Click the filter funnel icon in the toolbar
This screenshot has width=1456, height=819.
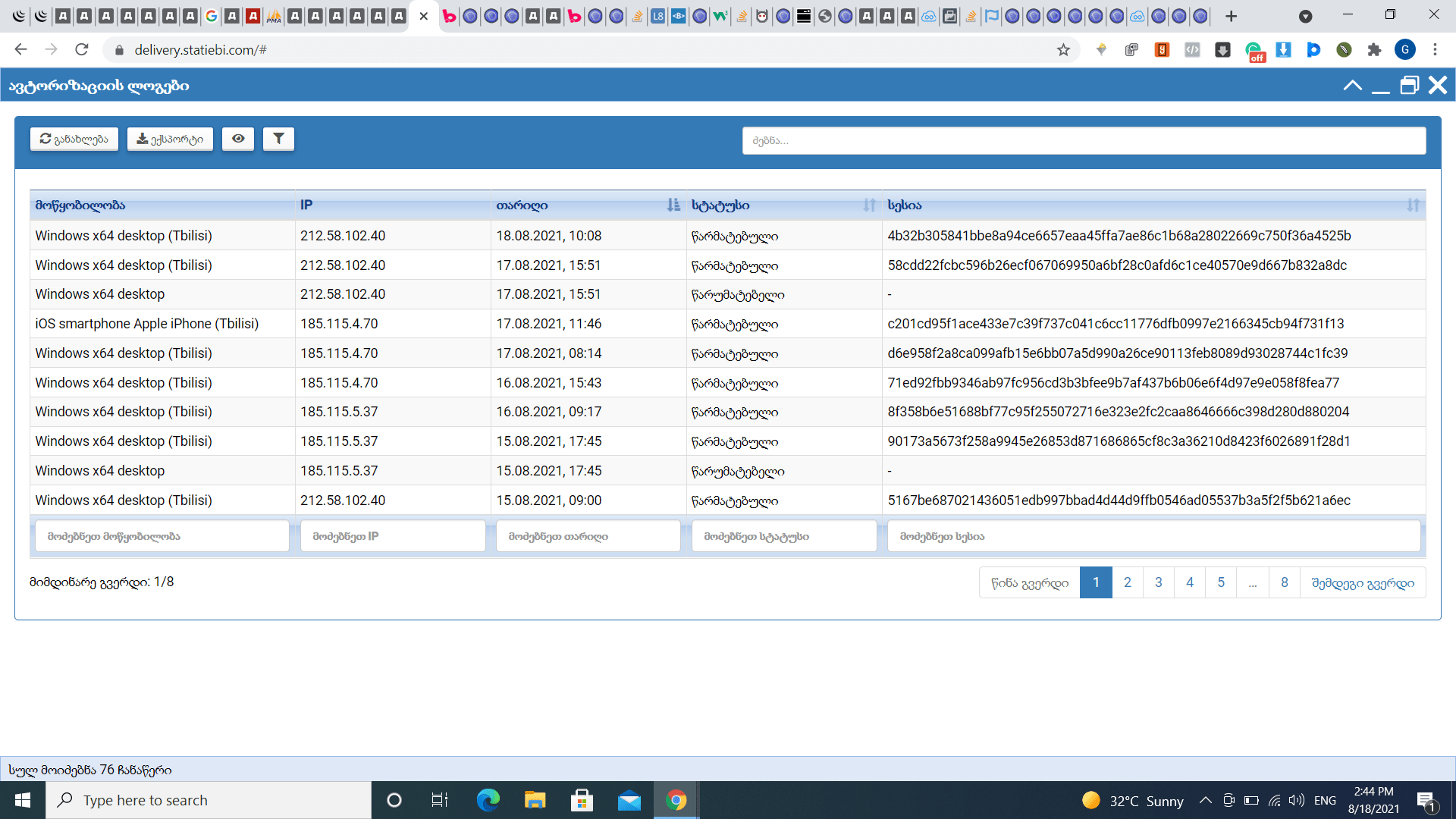[278, 139]
